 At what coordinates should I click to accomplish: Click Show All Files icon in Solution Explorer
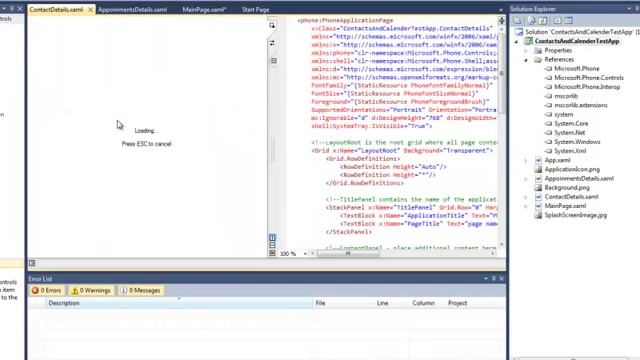(531, 20)
